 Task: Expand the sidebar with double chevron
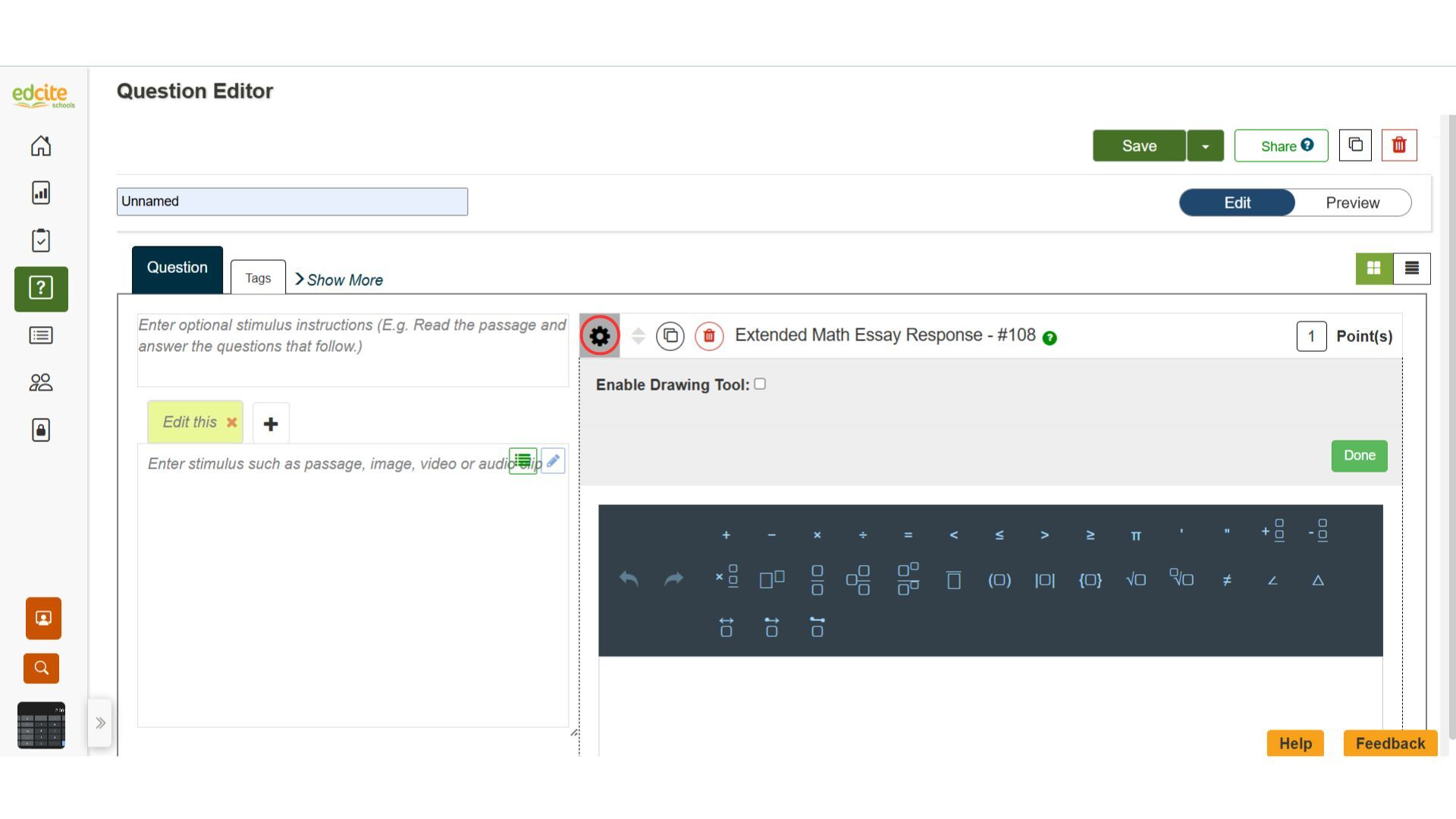click(x=100, y=723)
